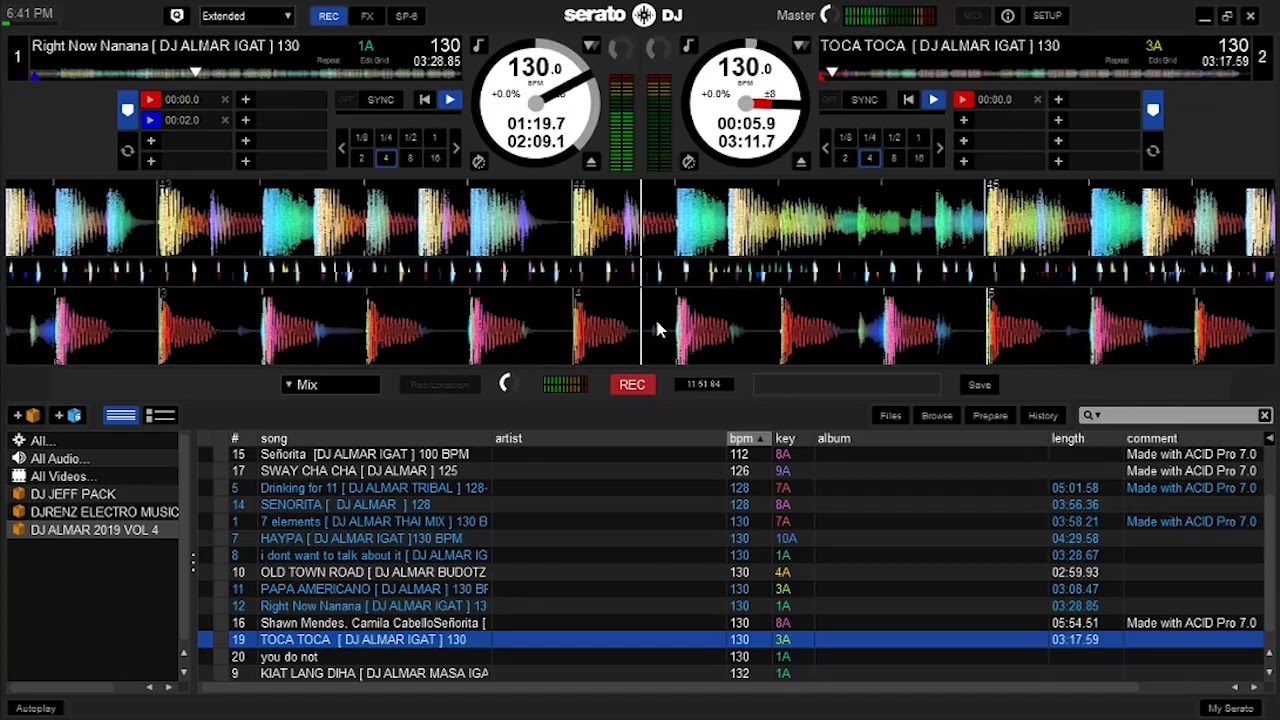
Task: Select the deck 1 cue point tab icon
Action: tap(127, 110)
